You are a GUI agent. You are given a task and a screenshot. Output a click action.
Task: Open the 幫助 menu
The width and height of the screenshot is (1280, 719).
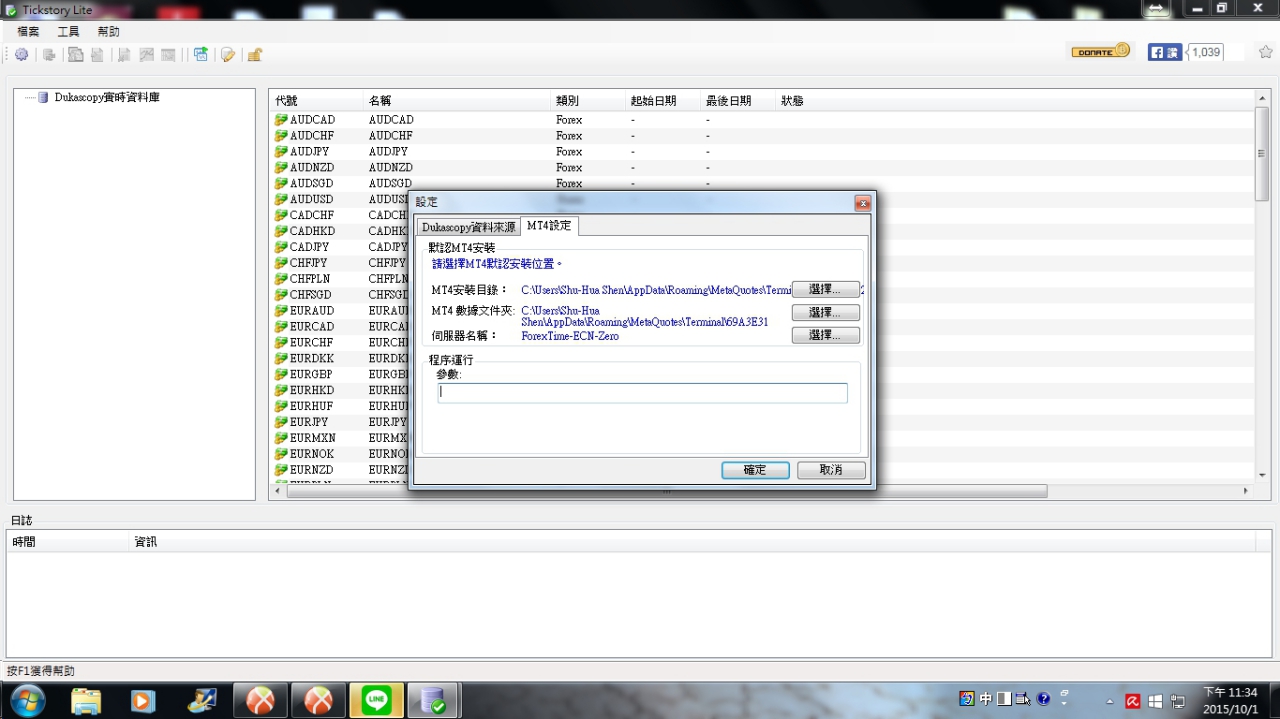click(109, 32)
